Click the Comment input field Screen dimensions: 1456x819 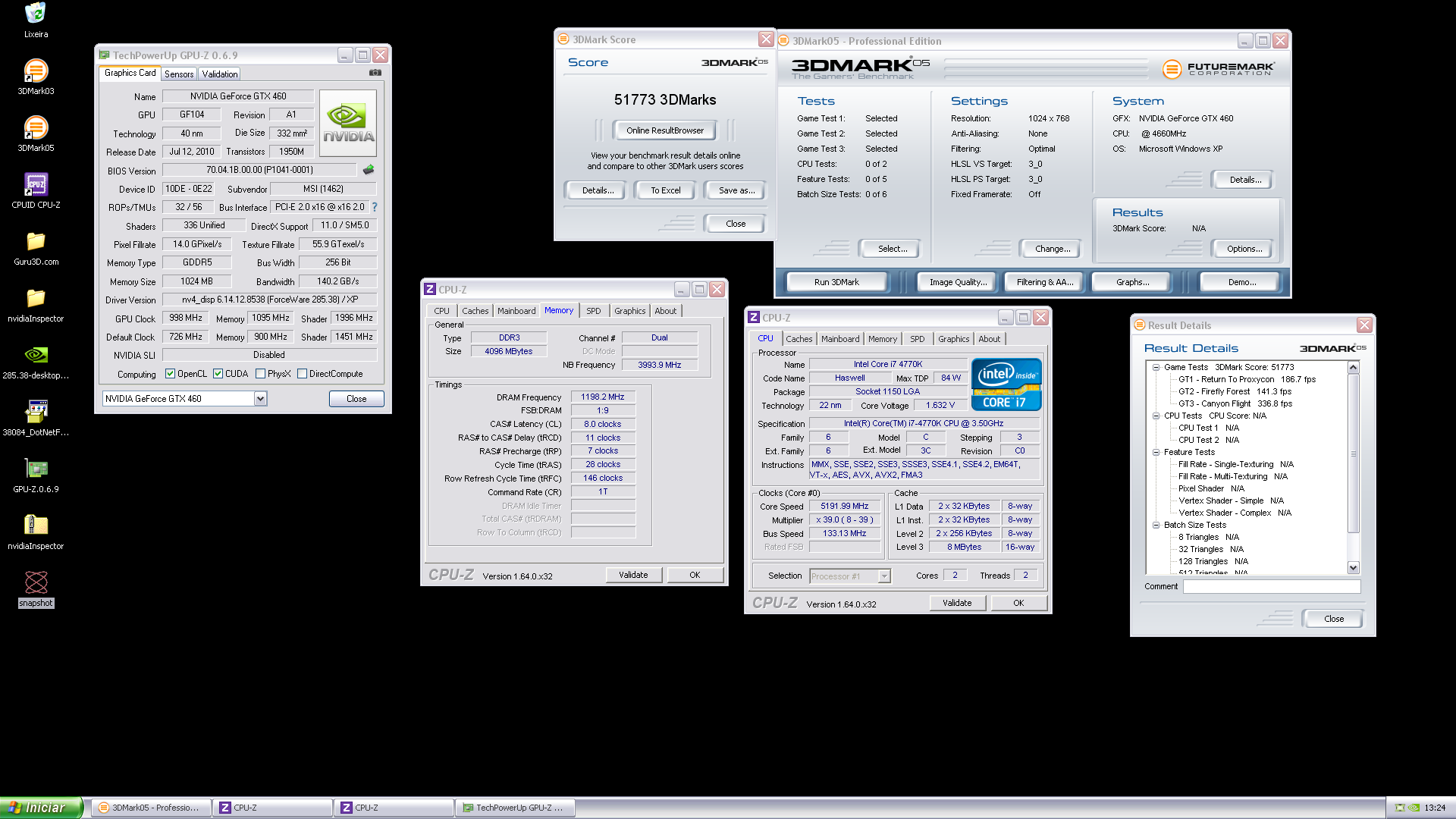pyautogui.click(x=1272, y=586)
